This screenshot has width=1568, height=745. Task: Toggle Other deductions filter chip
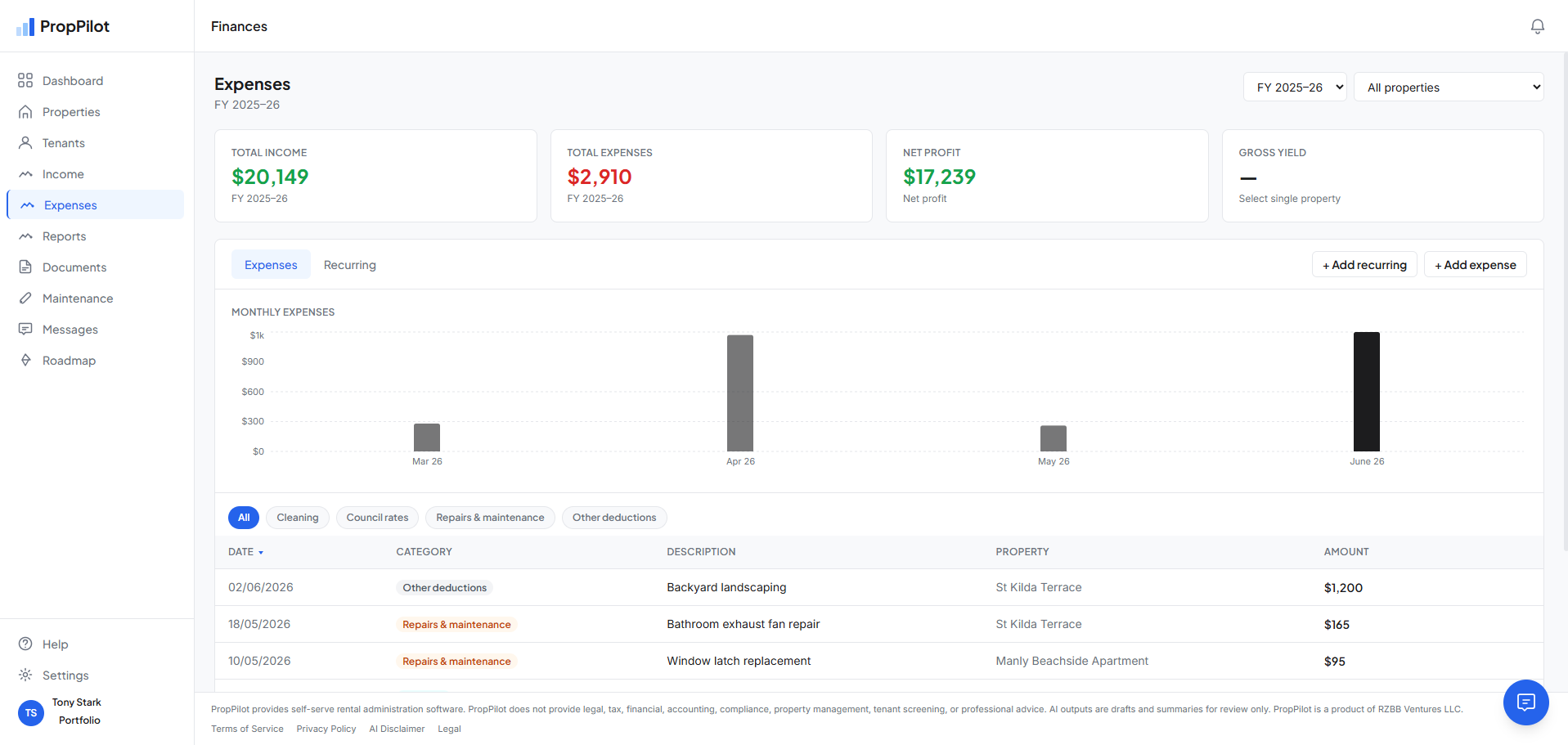614,518
